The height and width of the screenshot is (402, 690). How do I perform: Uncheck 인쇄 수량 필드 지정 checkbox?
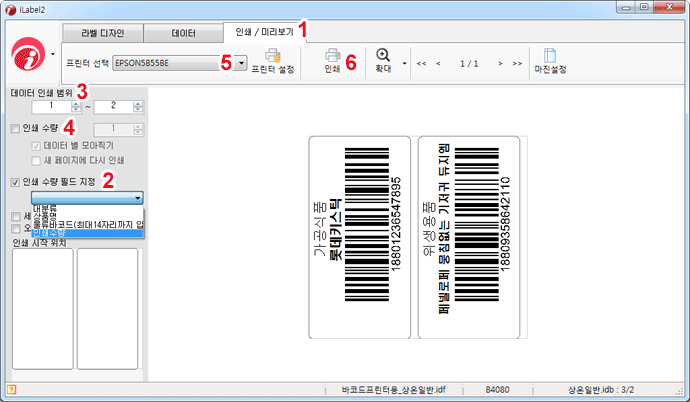pos(15,182)
